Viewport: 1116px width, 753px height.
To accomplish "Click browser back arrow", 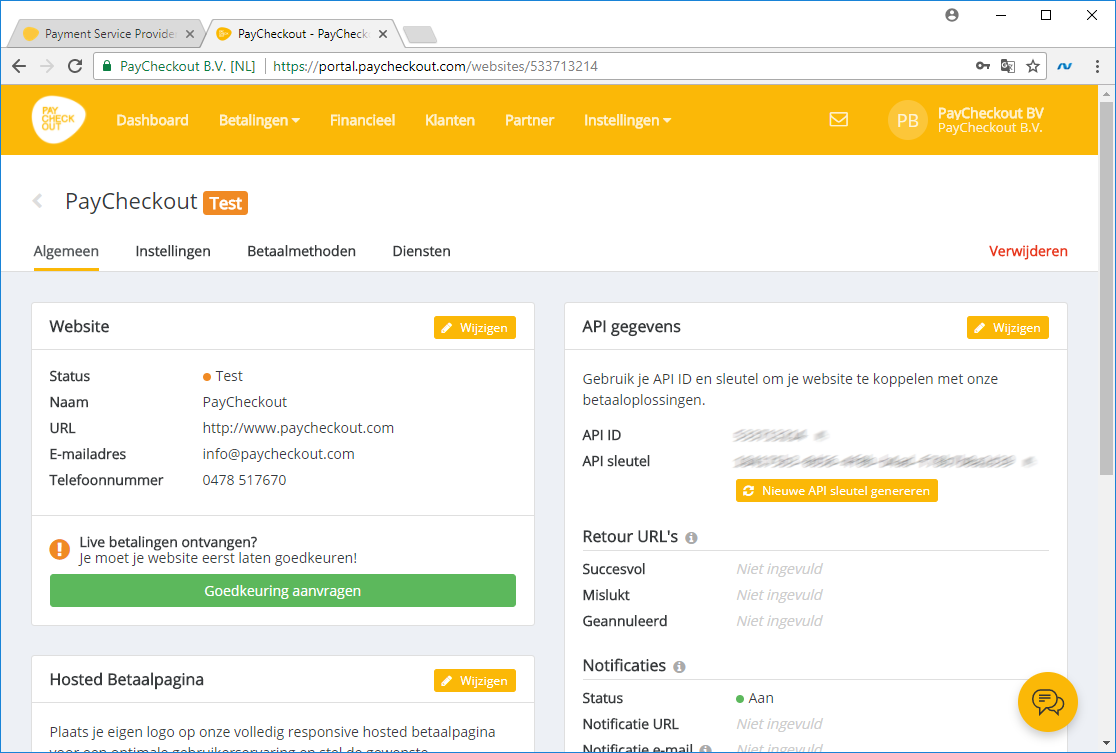I will 19,66.
